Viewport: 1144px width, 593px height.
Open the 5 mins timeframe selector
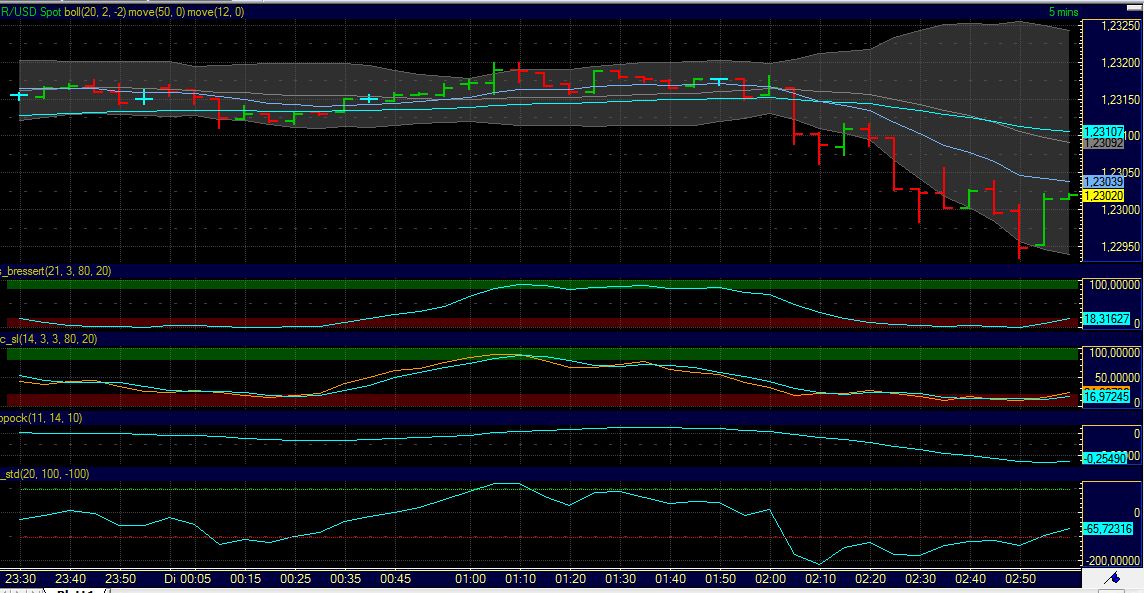[x=1065, y=13]
